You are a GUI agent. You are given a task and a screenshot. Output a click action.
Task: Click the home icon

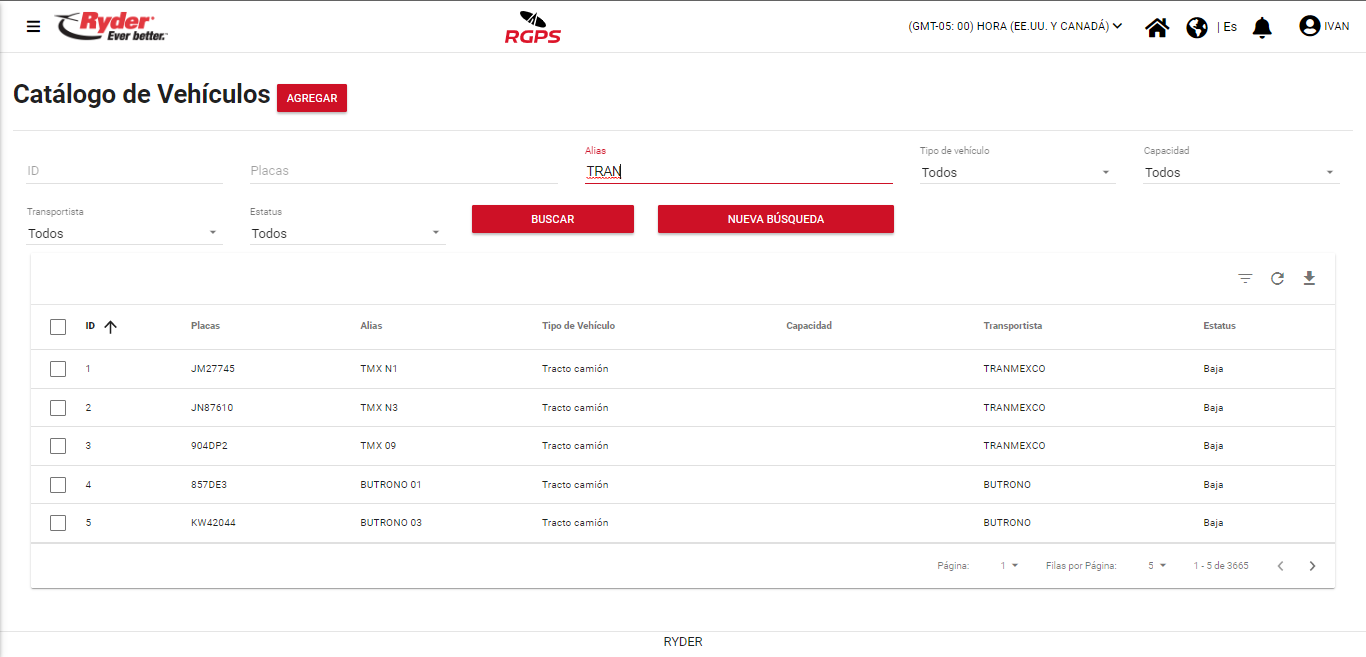pos(1157,27)
